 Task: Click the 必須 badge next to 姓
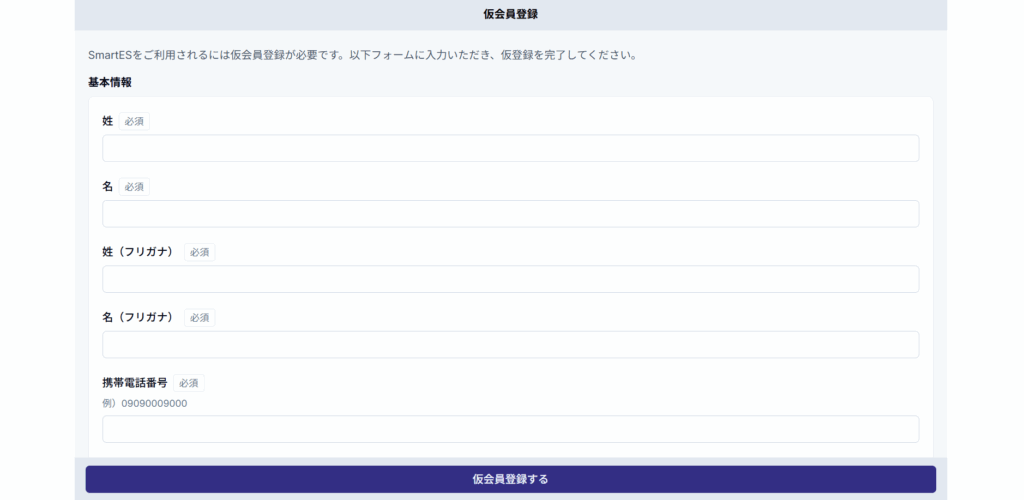(134, 122)
